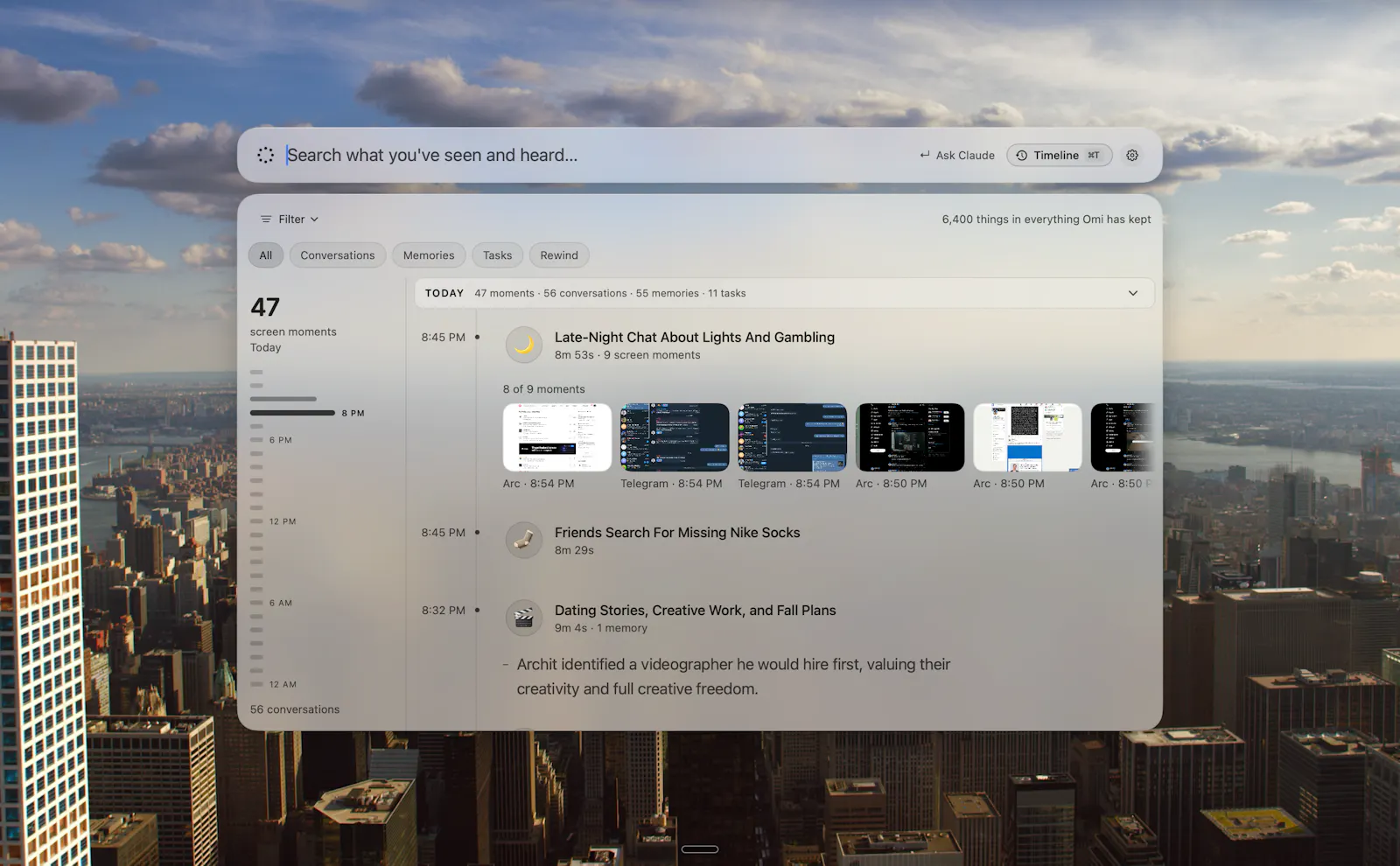This screenshot has height=866, width=1400.
Task: Open first Arc 8:54 PM screenshot thumbnail
Action: [x=557, y=437]
